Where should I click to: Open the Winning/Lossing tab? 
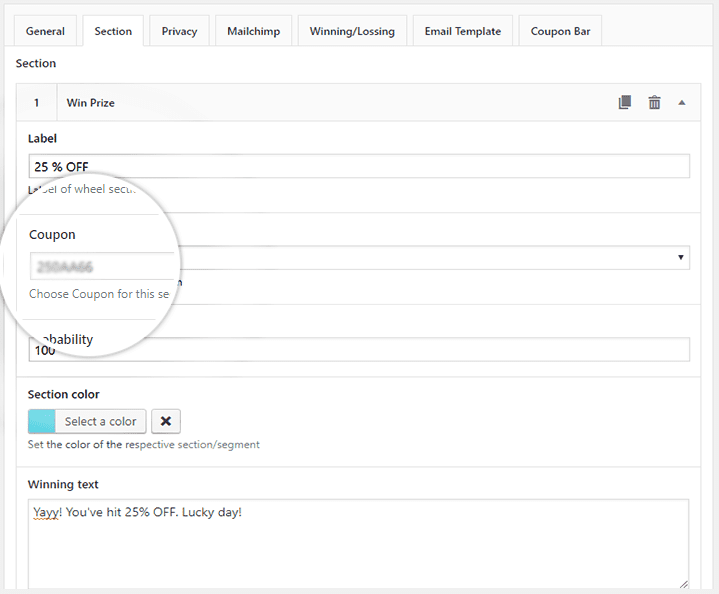352,31
